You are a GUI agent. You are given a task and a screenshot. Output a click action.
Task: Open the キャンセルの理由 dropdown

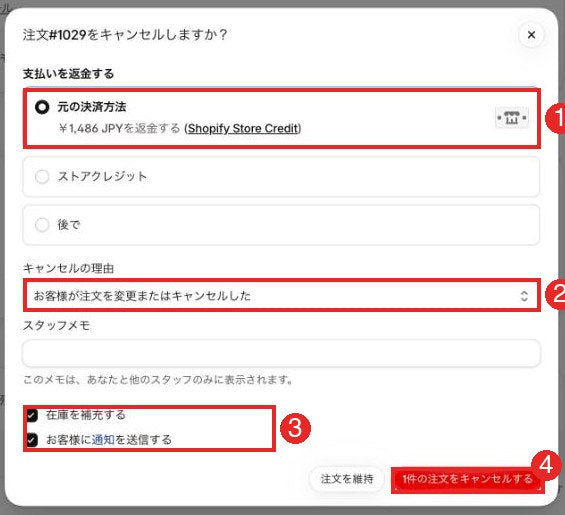[282, 296]
